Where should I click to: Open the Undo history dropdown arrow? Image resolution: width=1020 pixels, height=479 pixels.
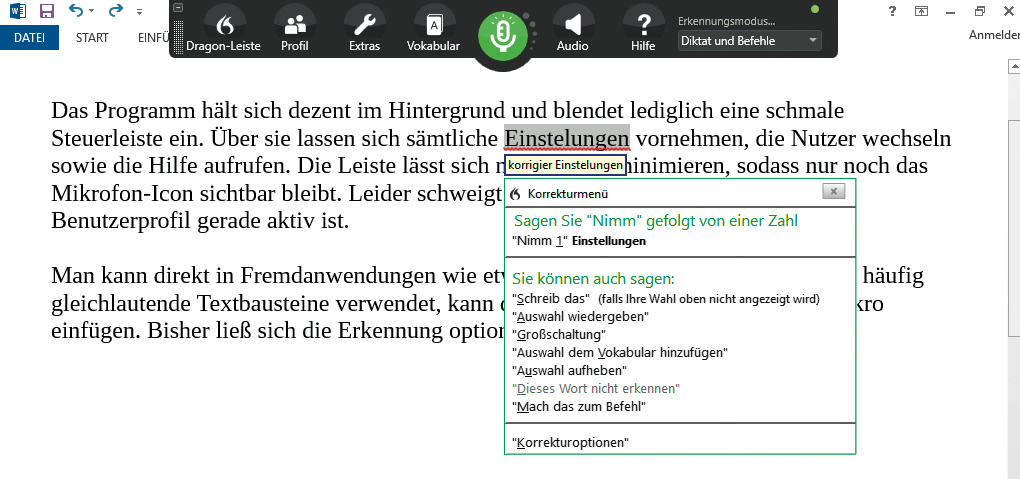pos(92,11)
